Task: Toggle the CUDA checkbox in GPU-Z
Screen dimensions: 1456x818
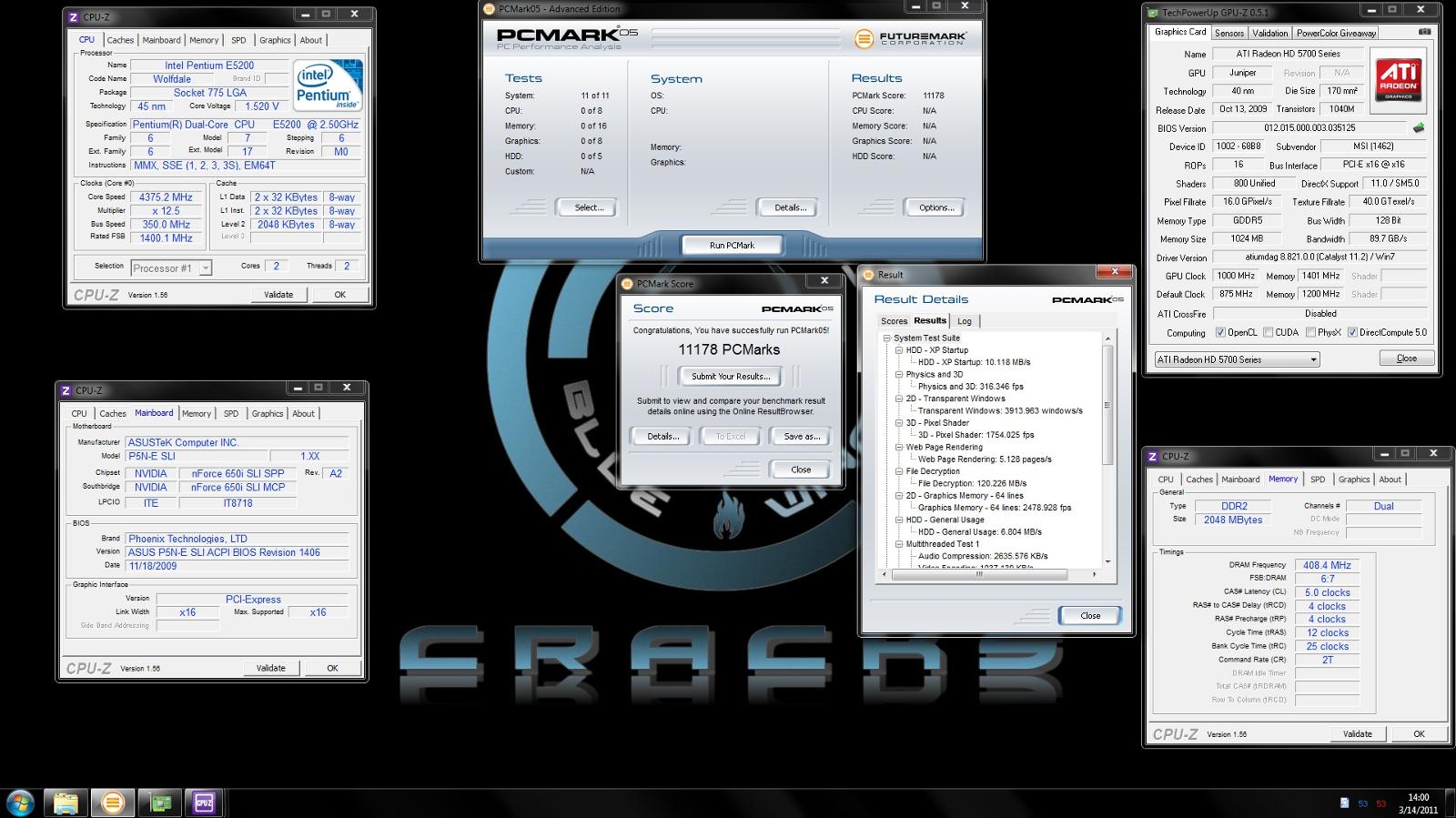Action: [x=1268, y=332]
